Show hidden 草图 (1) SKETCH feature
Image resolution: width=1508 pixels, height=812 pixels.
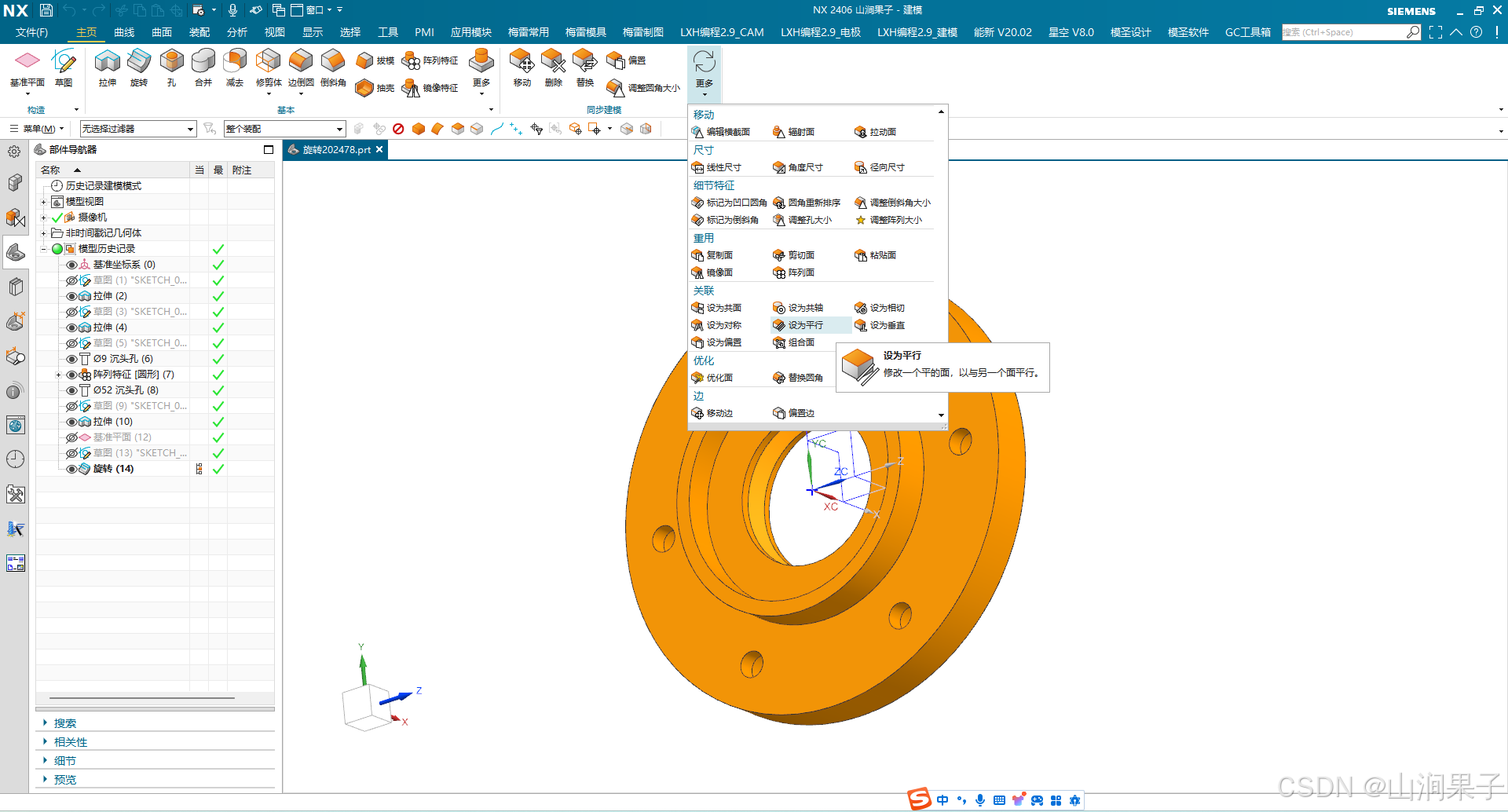(x=71, y=280)
